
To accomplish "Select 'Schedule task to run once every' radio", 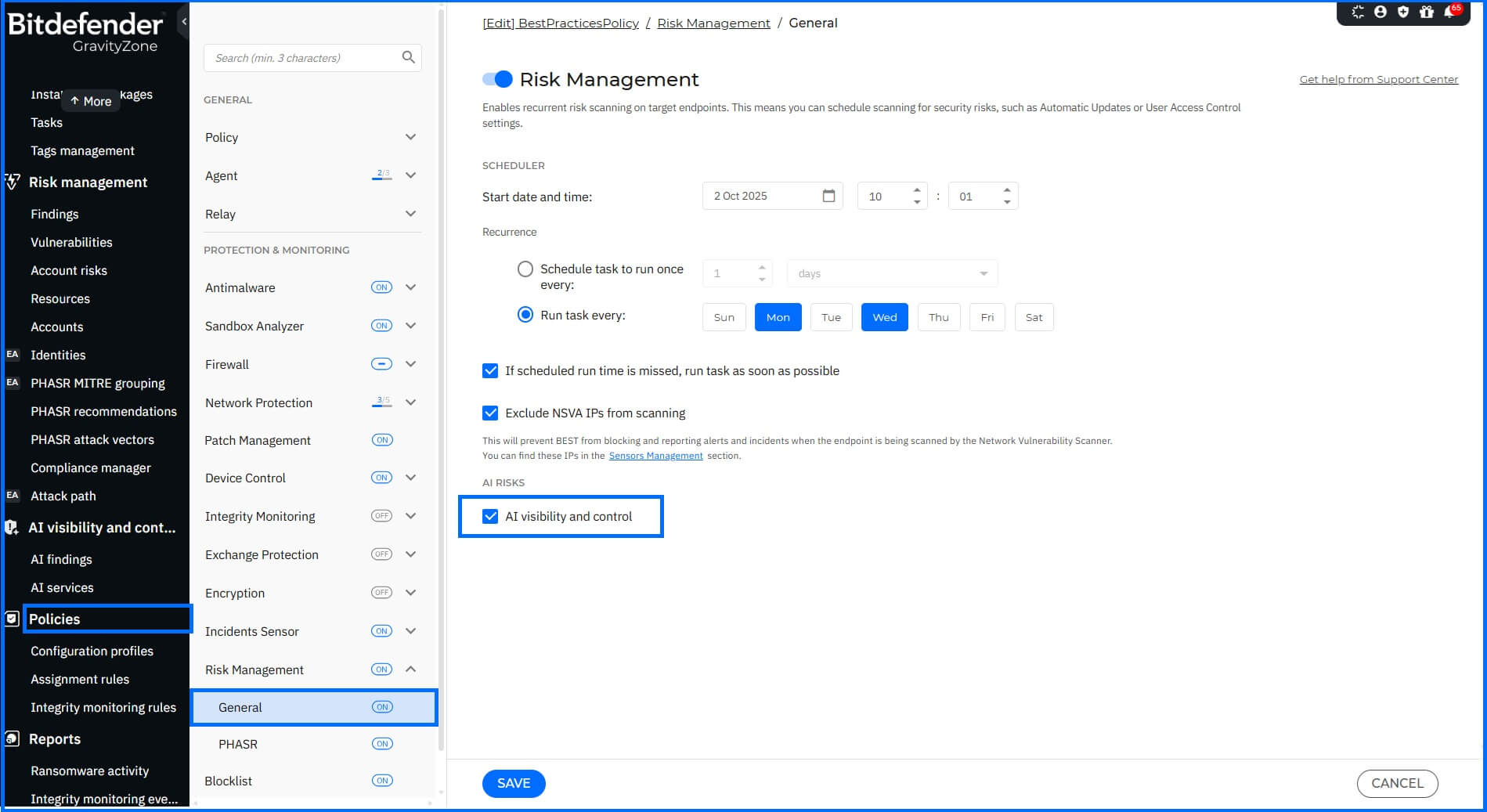I will [x=525, y=269].
